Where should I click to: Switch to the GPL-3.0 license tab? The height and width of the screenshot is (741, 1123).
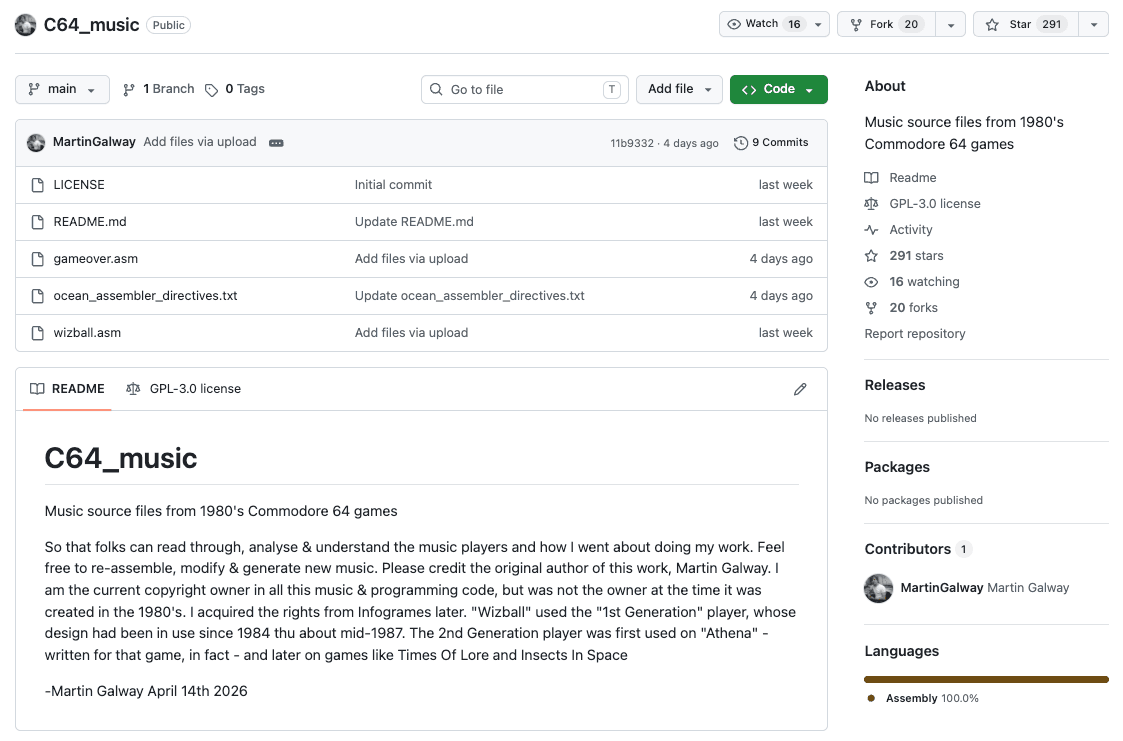coord(183,389)
